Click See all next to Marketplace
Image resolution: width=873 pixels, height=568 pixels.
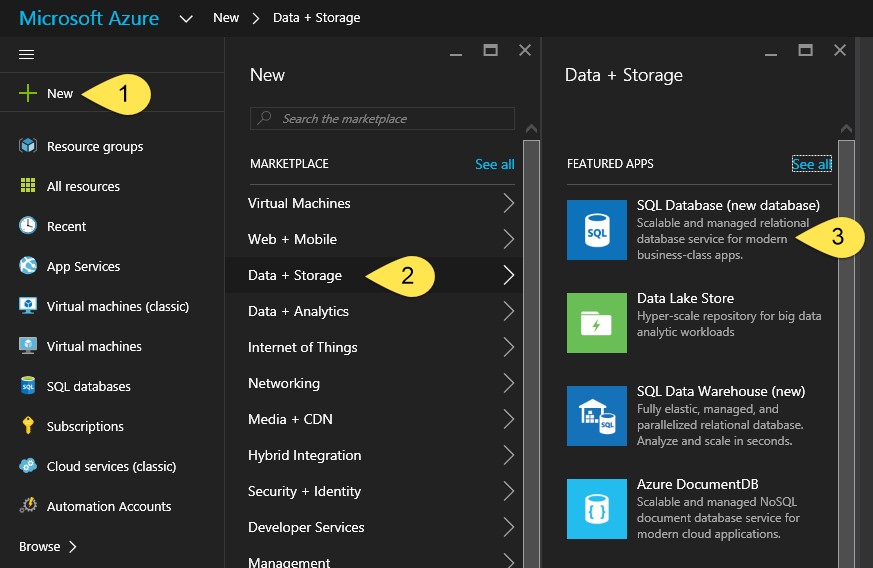[x=494, y=164]
